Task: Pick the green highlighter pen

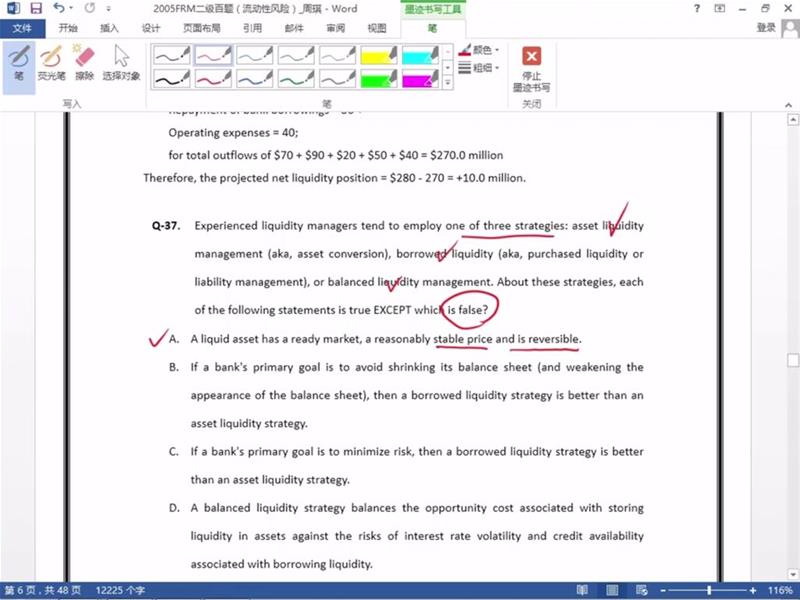Action: [378, 79]
